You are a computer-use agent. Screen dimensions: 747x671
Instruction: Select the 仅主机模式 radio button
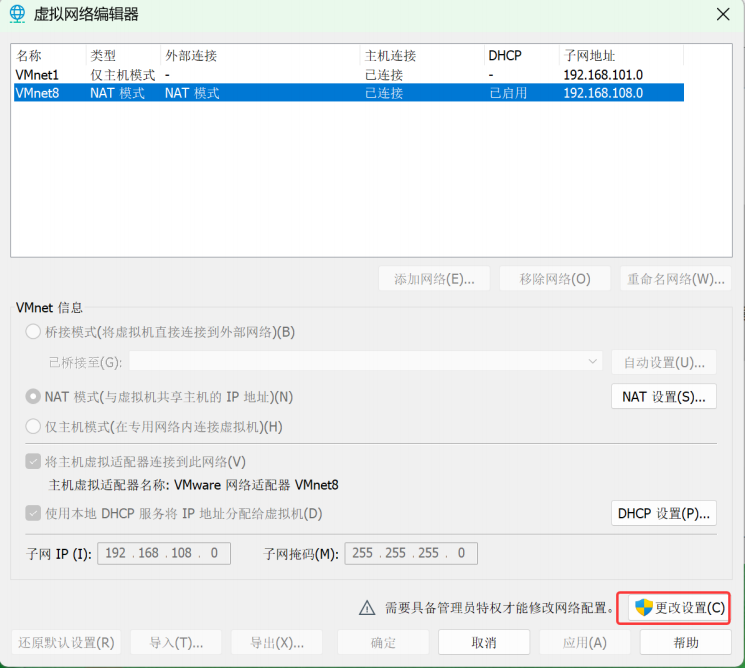click(x=33, y=427)
